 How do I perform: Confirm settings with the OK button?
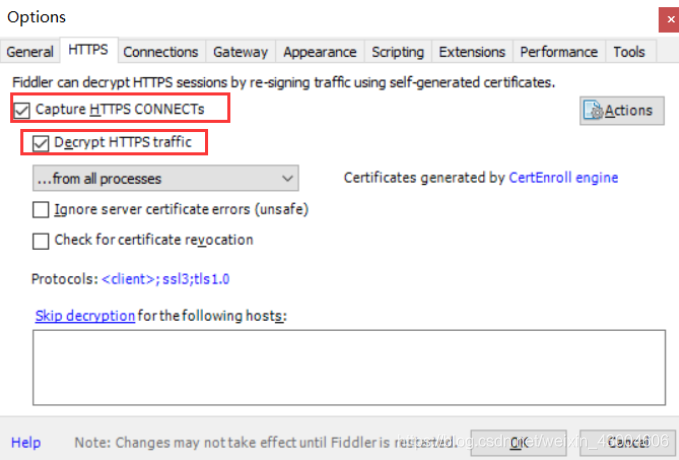coord(519,442)
